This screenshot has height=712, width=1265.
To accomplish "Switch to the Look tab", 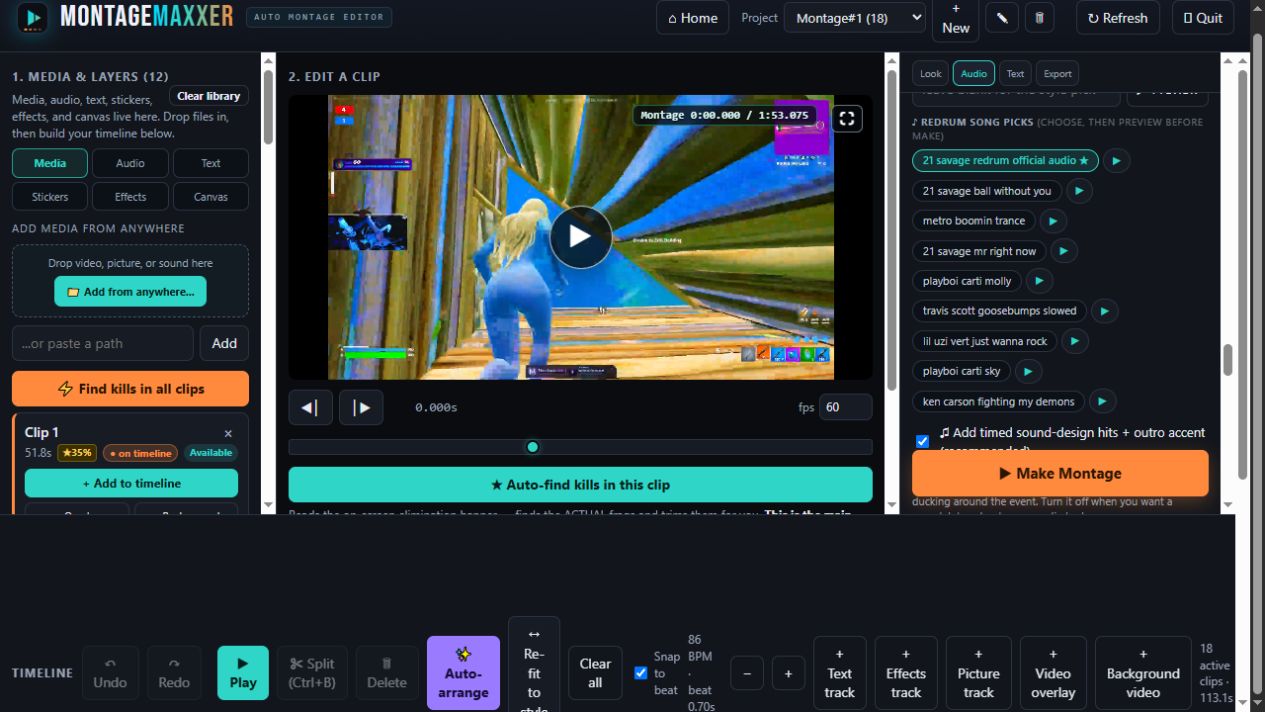I will pyautogui.click(x=931, y=73).
